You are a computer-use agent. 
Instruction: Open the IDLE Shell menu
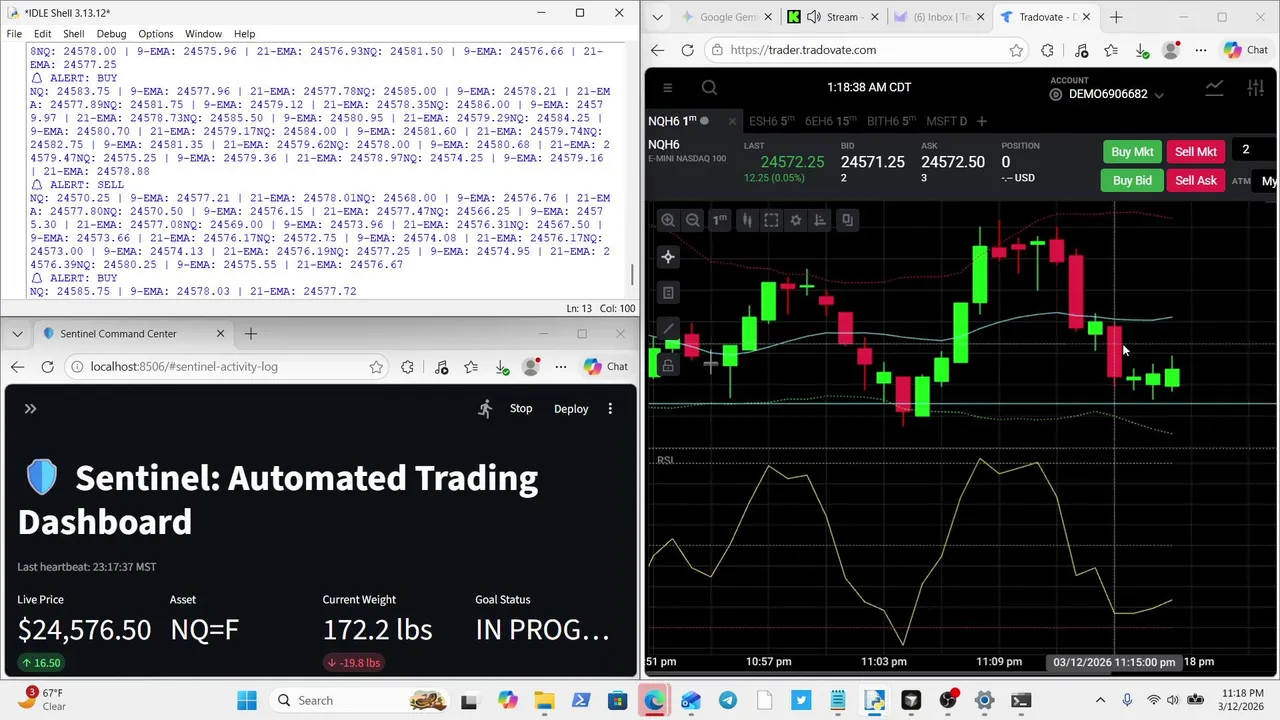(74, 34)
